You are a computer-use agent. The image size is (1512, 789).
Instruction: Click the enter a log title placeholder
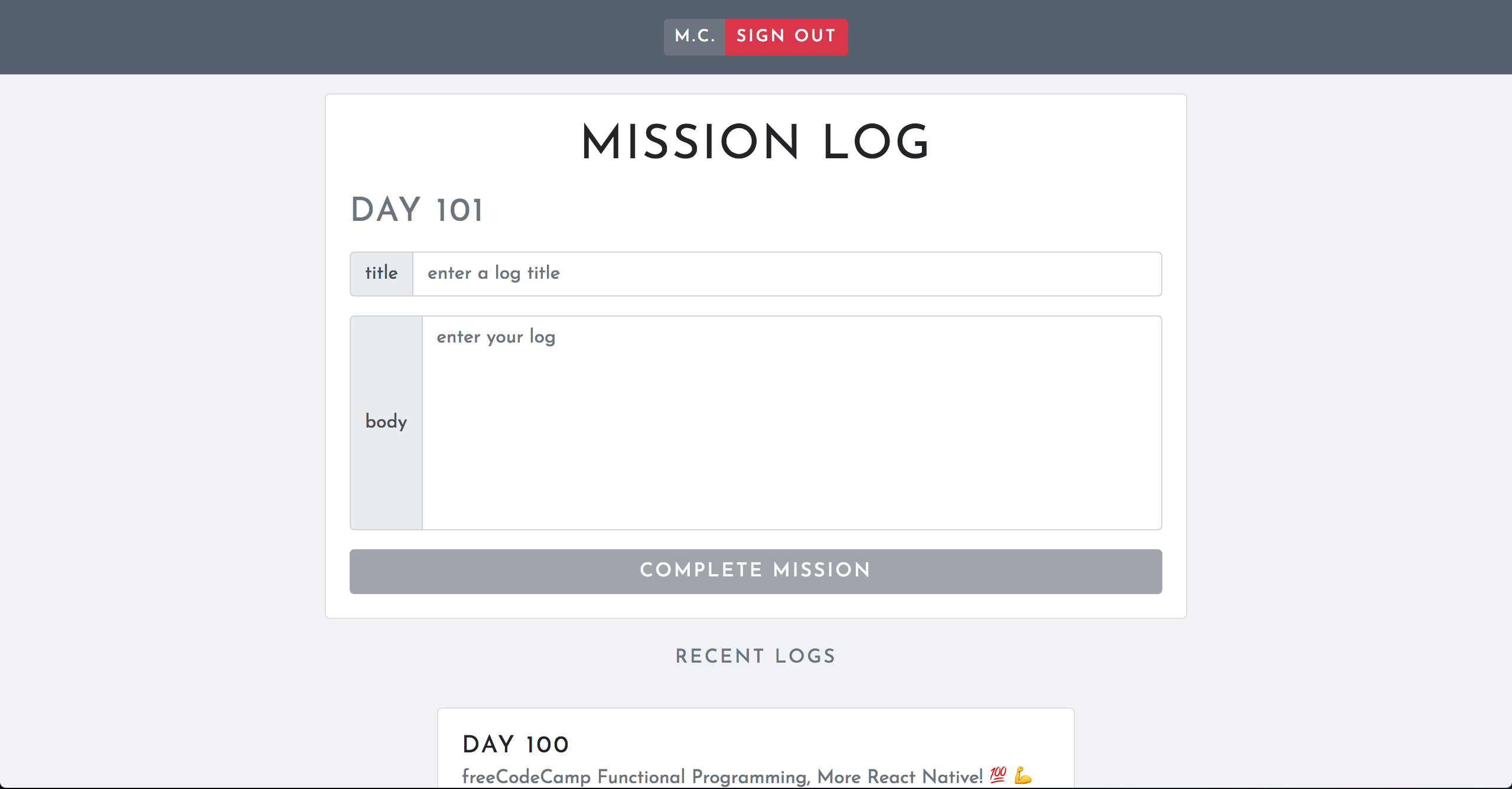tap(494, 273)
